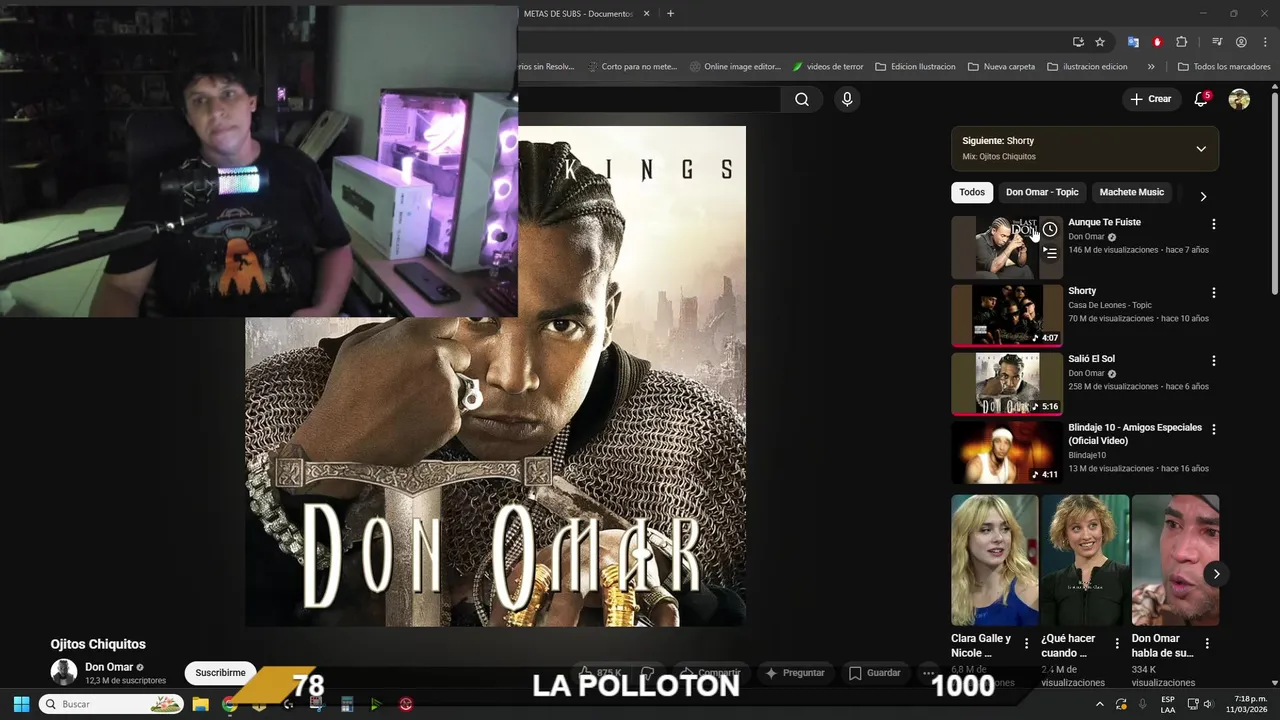
Task: Open 'Corto para no mete...' bookmark
Action: [631, 67]
